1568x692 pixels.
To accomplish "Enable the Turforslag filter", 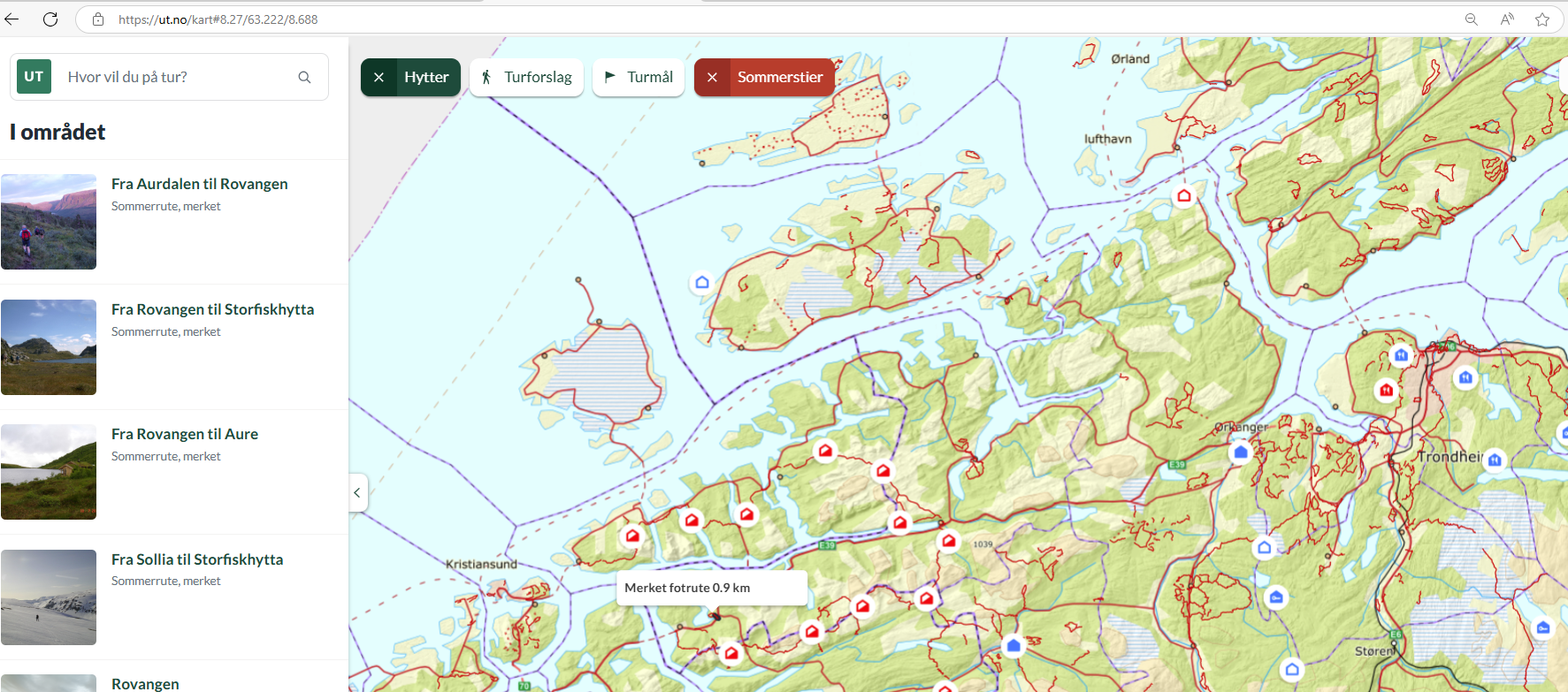I will click(x=527, y=78).
